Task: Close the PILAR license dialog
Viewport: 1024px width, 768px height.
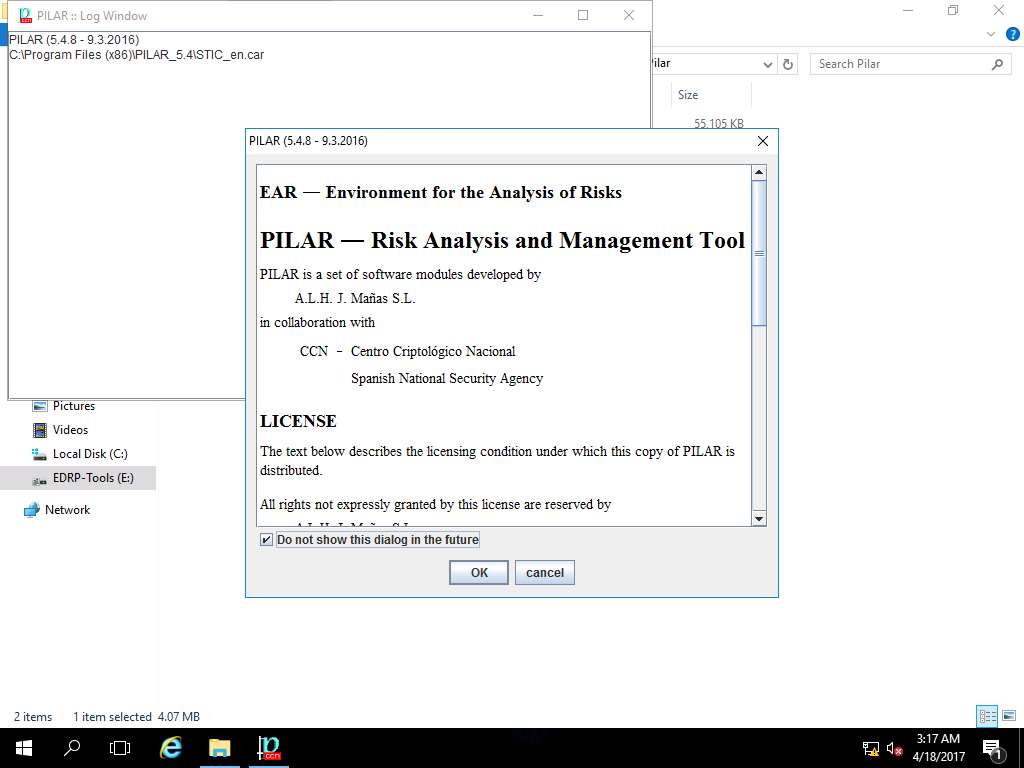Action: [x=762, y=141]
